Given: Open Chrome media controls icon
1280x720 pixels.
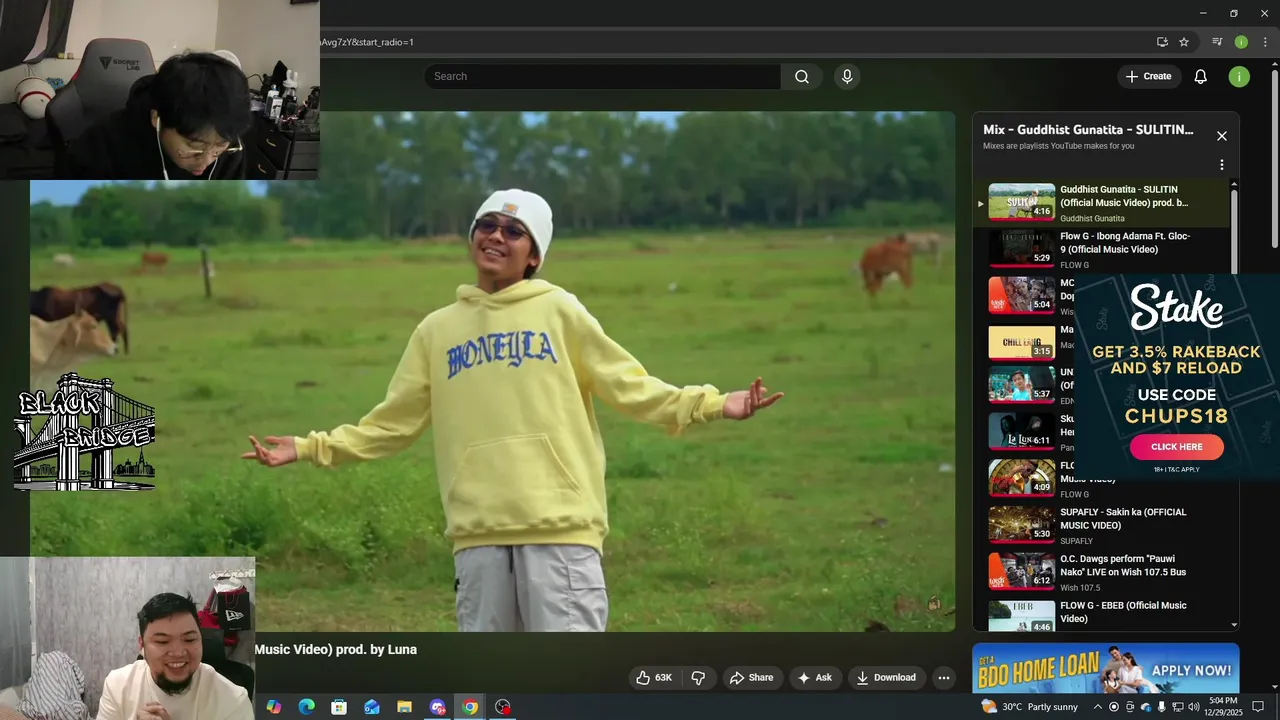Looking at the screenshot, I should 1217,42.
